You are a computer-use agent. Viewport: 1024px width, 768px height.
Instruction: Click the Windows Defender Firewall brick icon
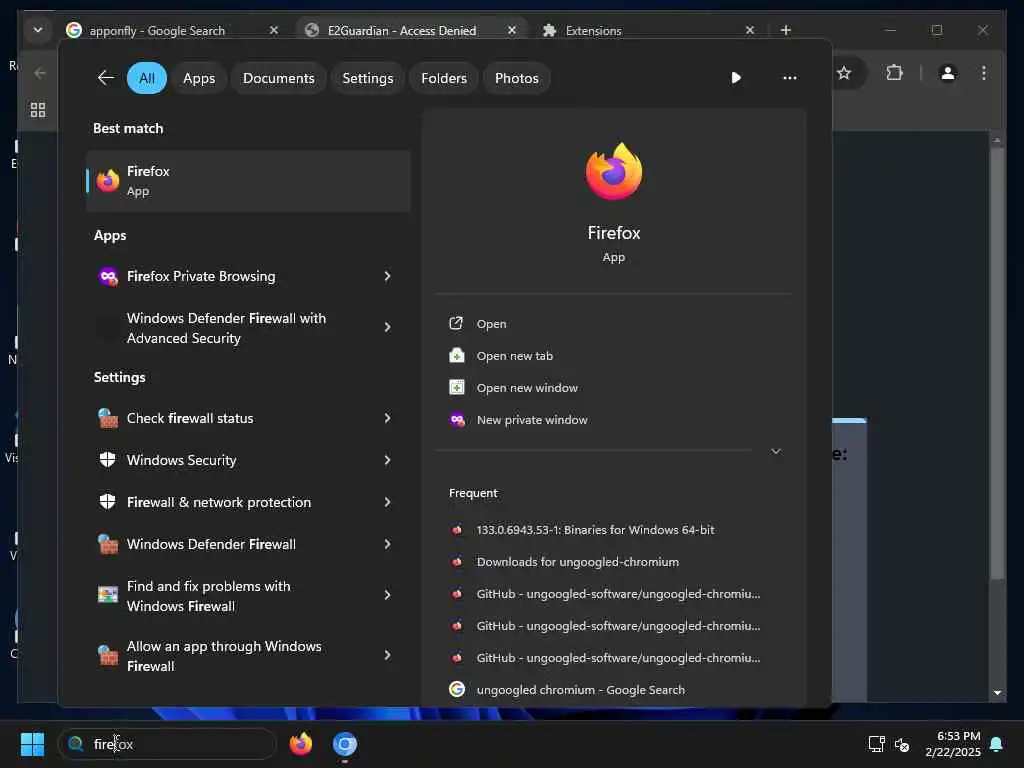tap(108, 544)
